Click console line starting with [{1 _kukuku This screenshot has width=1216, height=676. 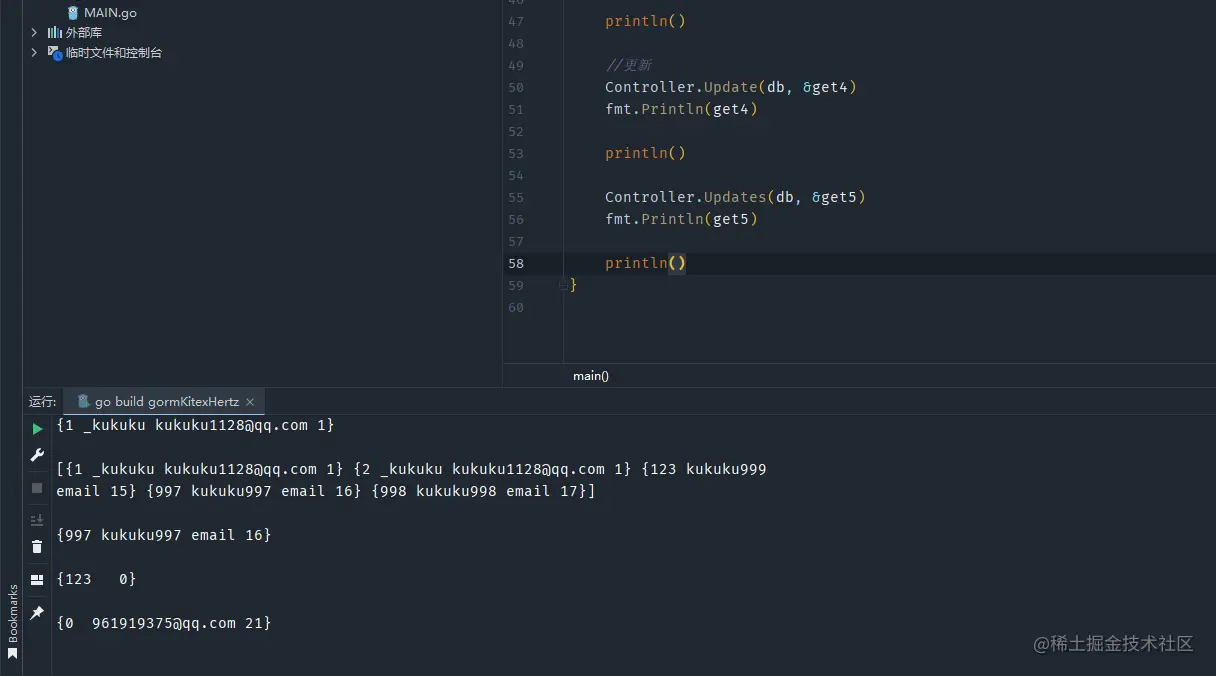[411, 469]
